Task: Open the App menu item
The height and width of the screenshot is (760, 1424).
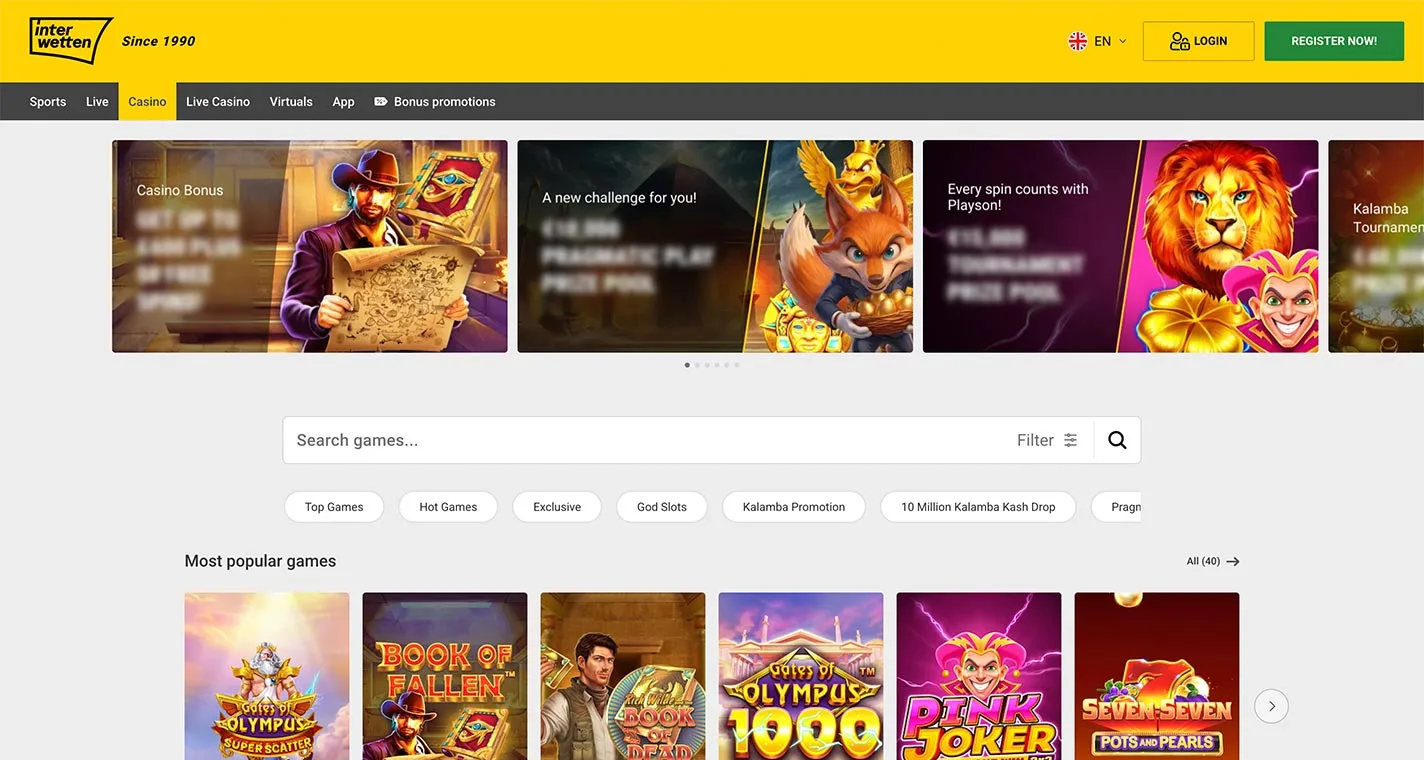Action: pyautogui.click(x=343, y=102)
